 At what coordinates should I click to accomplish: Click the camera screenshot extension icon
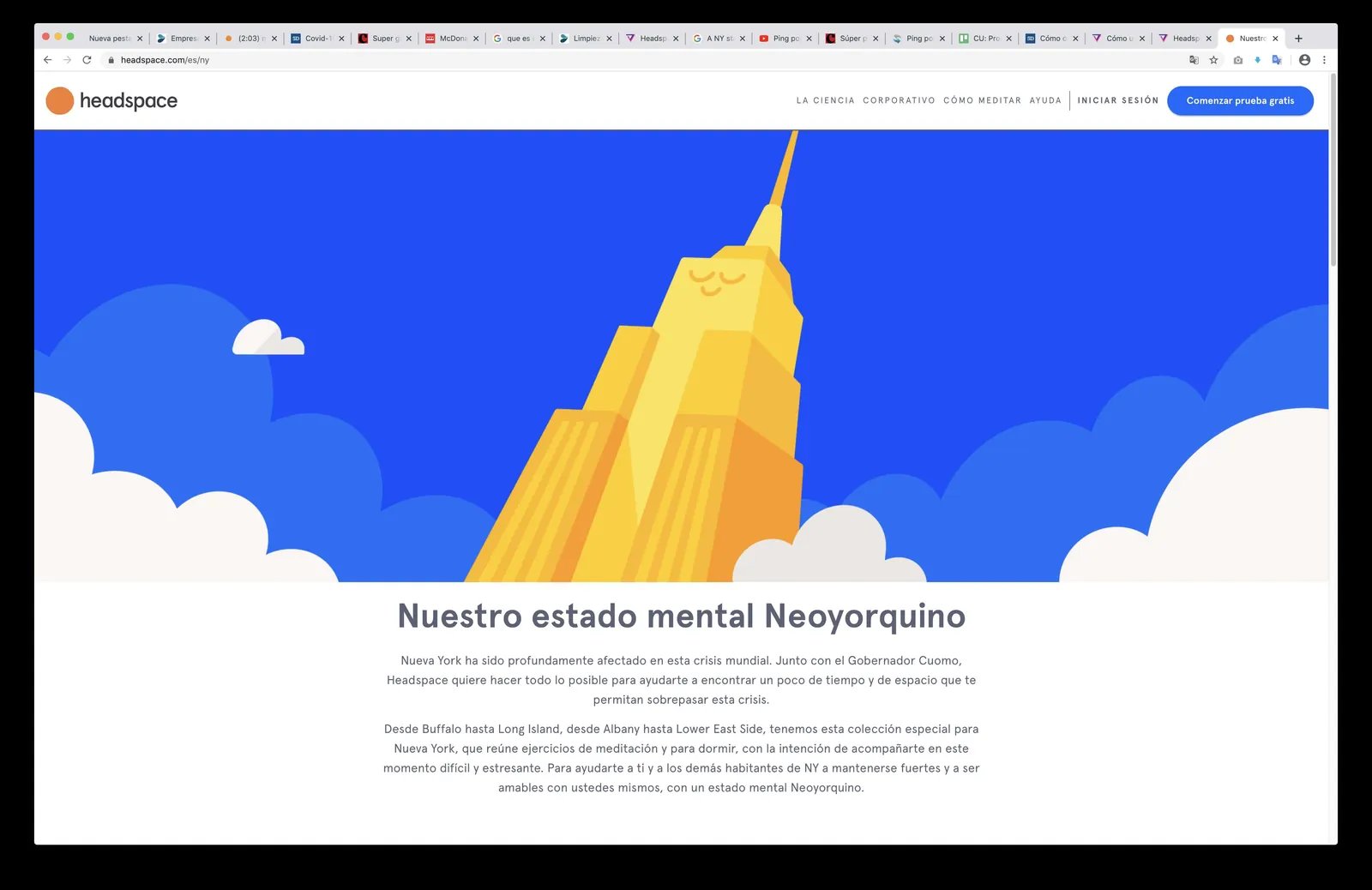tap(1237, 60)
